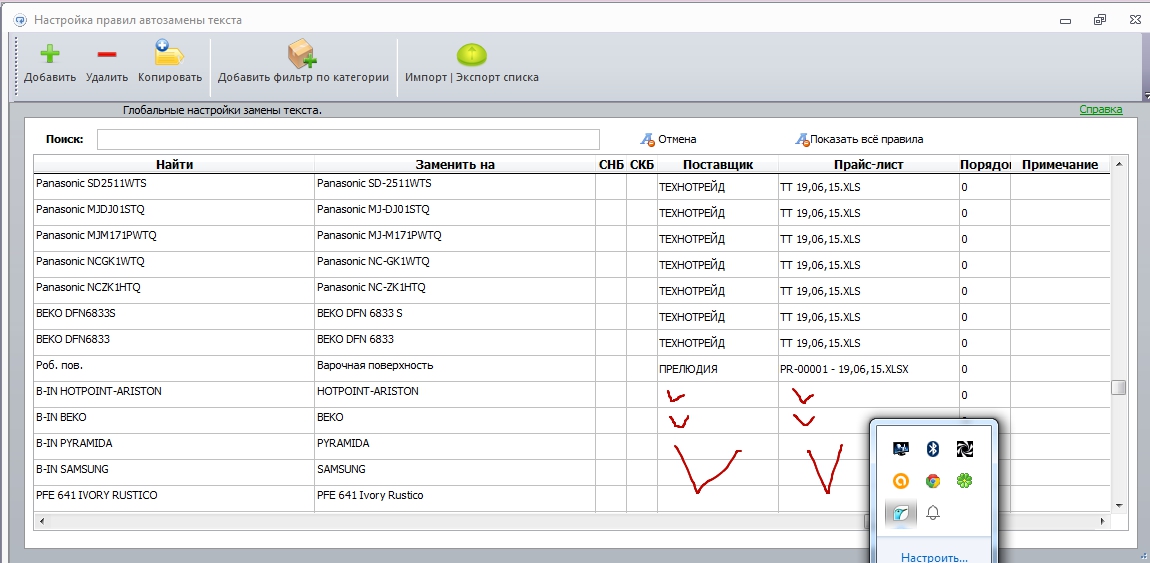This screenshot has width=1150, height=563.
Task: Open the Google Chrome tray icon
Action: [932, 481]
